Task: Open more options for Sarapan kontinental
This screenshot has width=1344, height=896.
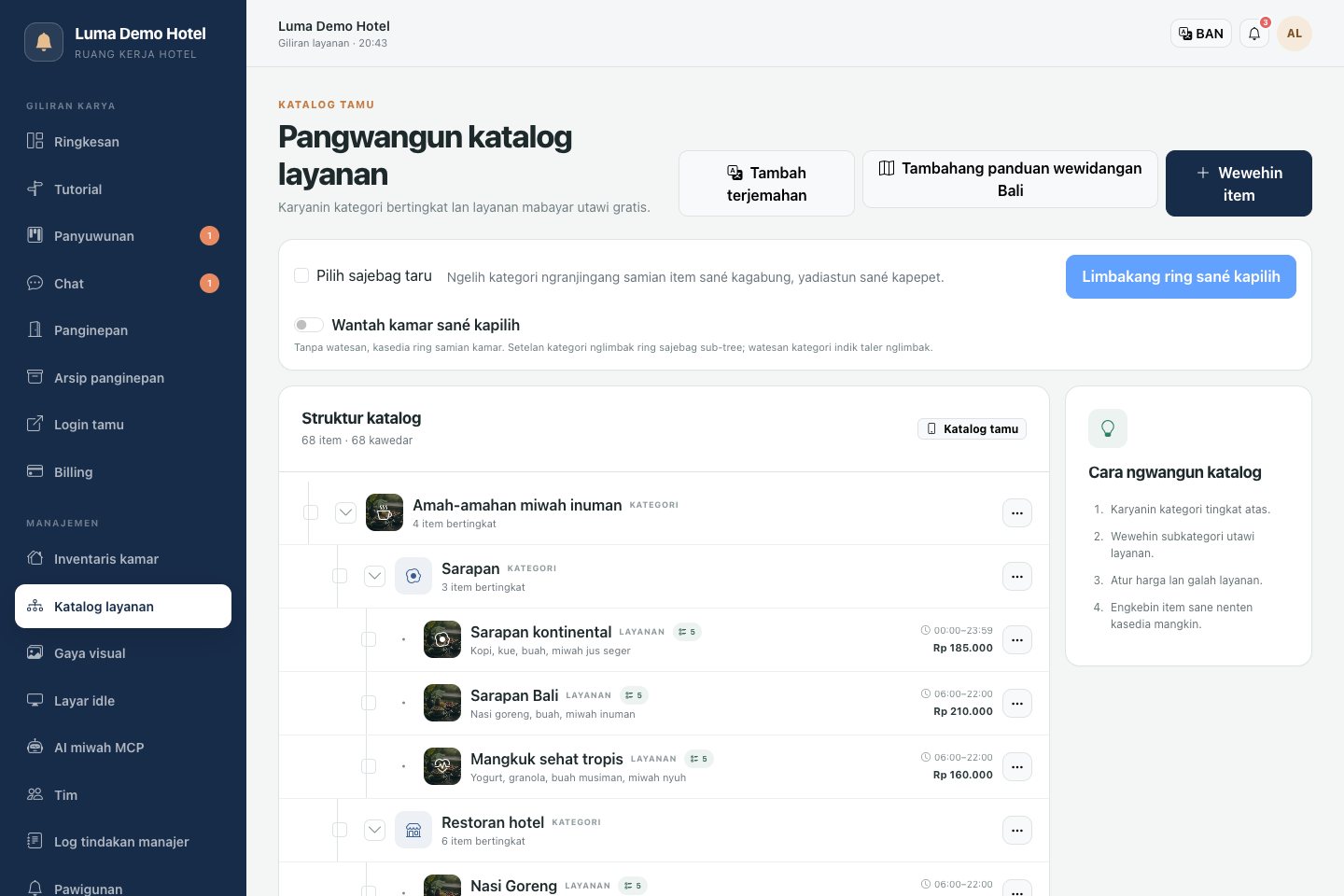Action: [1017, 640]
